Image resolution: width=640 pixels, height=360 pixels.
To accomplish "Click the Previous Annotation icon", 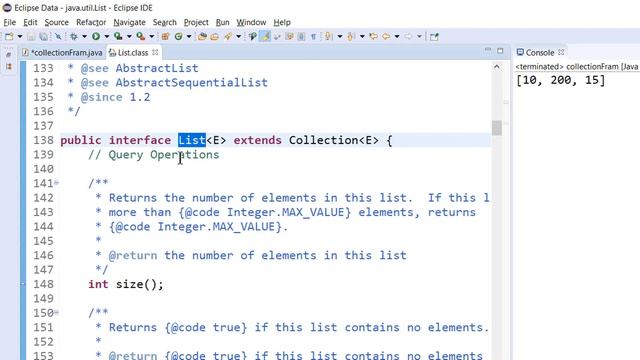I will click(x=350, y=36).
